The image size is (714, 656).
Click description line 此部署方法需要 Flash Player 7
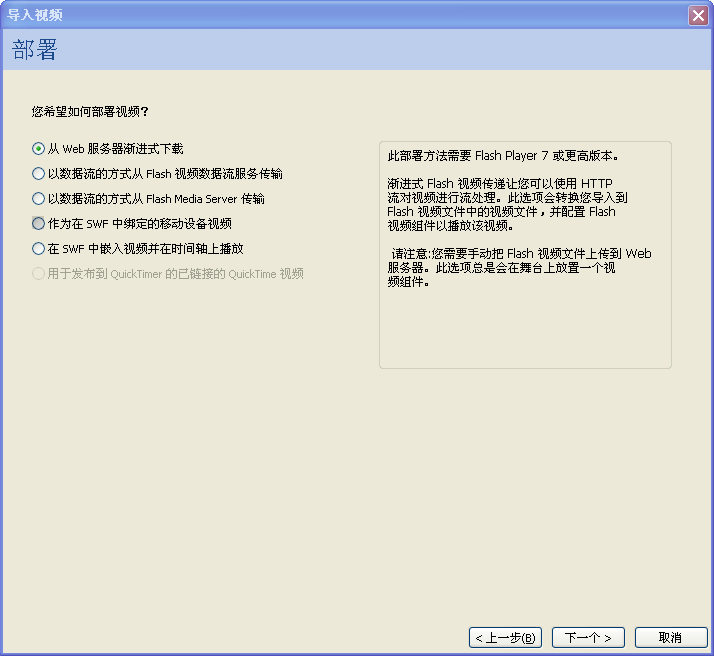(x=503, y=156)
